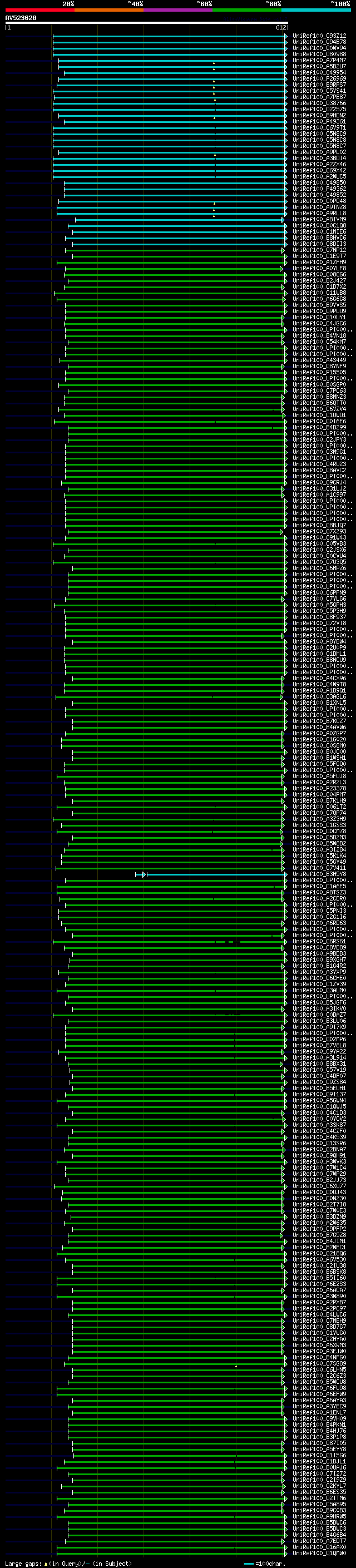356x1568 pixels.
Task: Select the UniRef100_A7P4M7 label
Action: [319, 60]
